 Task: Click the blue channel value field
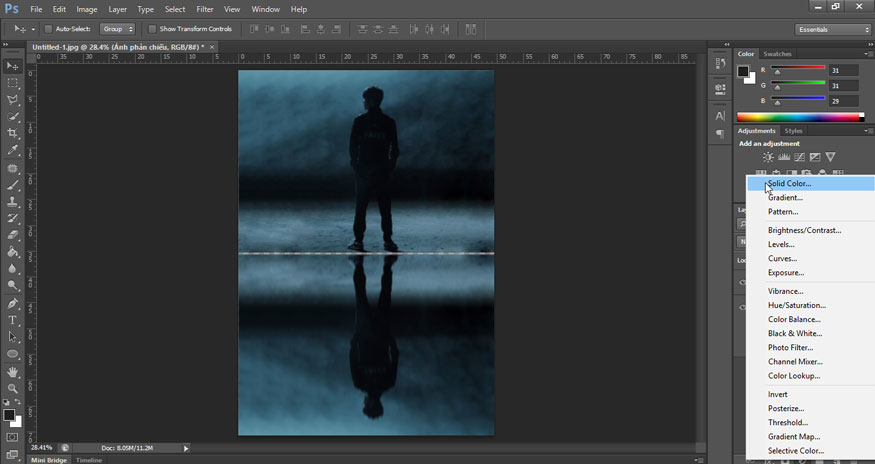[x=843, y=101]
